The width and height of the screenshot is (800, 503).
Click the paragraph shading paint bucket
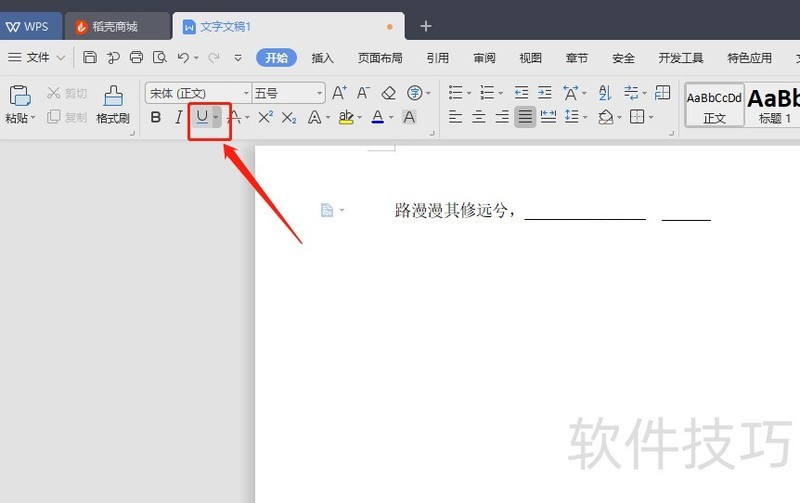click(x=606, y=117)
